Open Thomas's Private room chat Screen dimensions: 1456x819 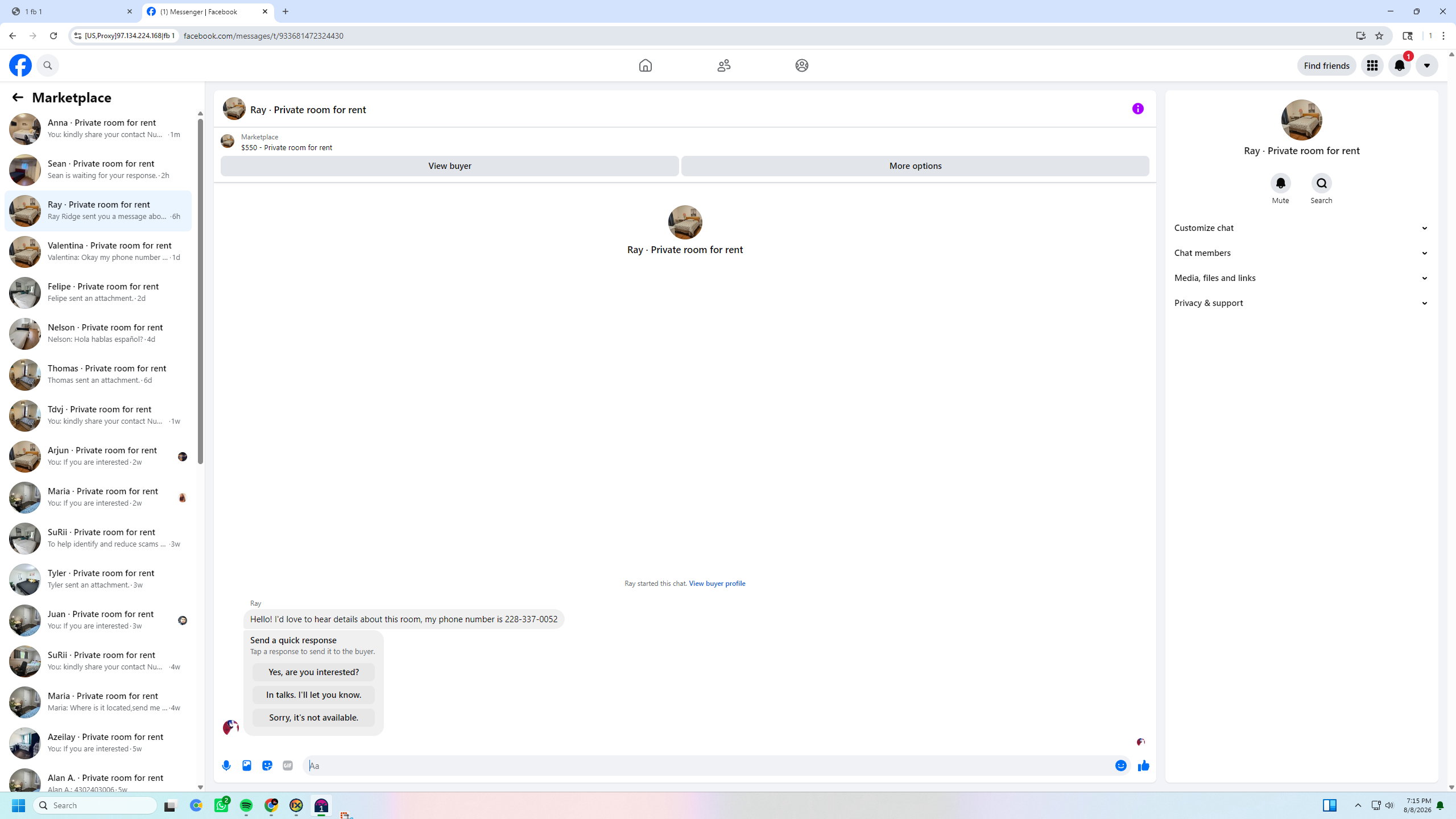[98, 374]
